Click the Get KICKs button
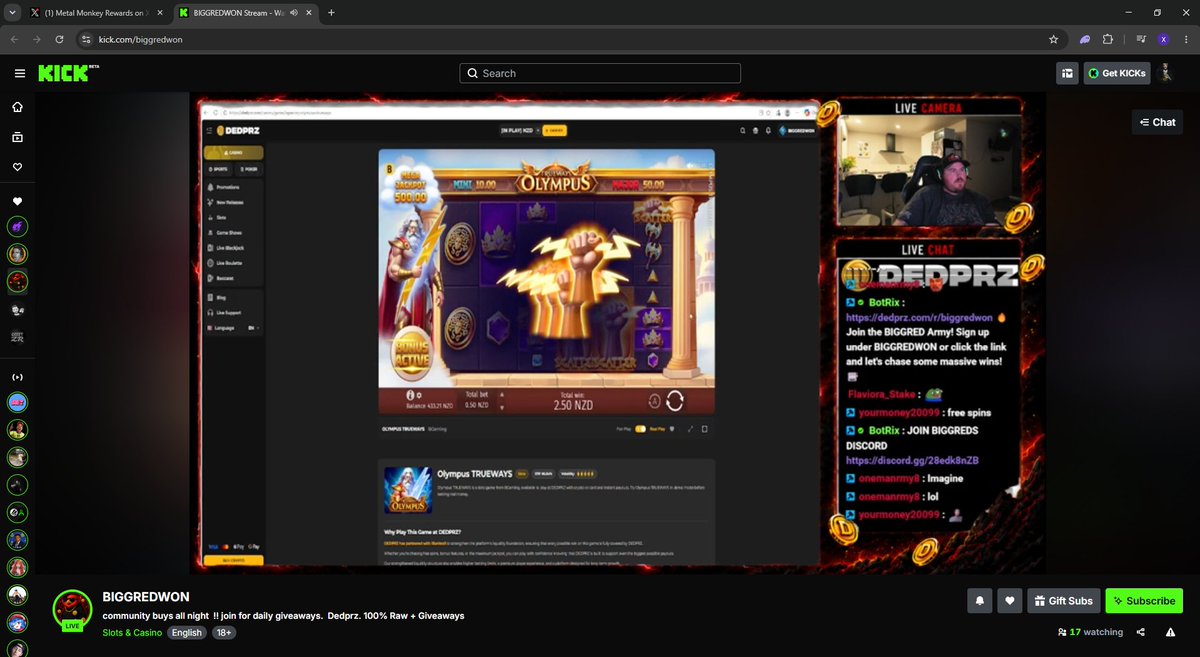Screen dimensions: 1200x657 click(x=1116, y=73)
